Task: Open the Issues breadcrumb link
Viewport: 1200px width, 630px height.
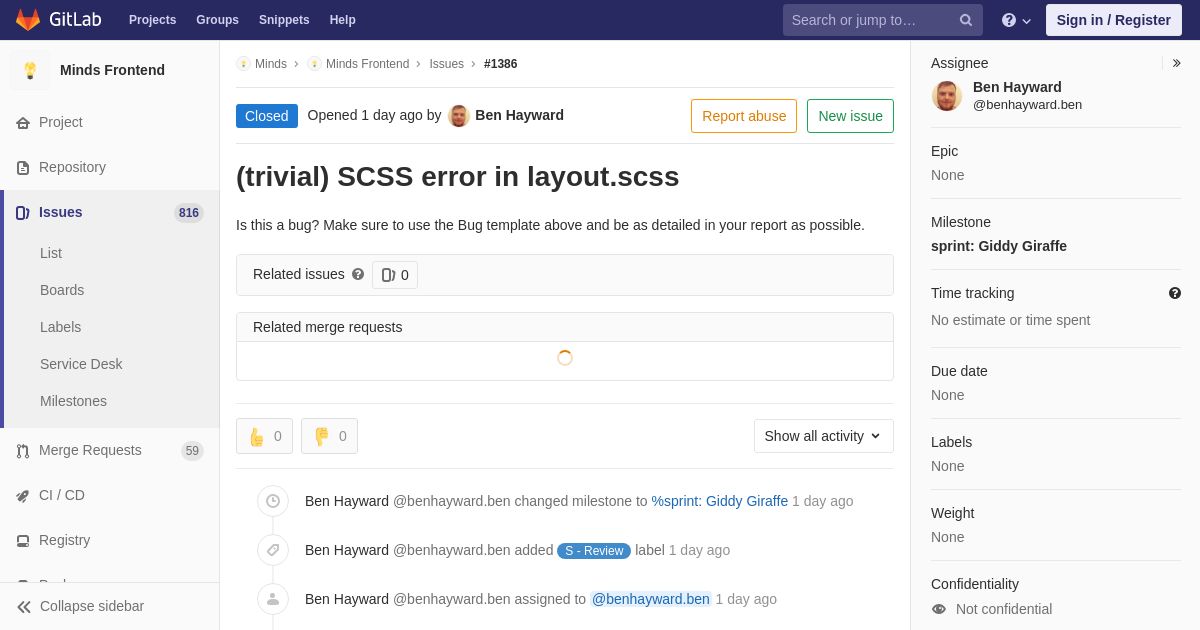Action: pos(447,64)
